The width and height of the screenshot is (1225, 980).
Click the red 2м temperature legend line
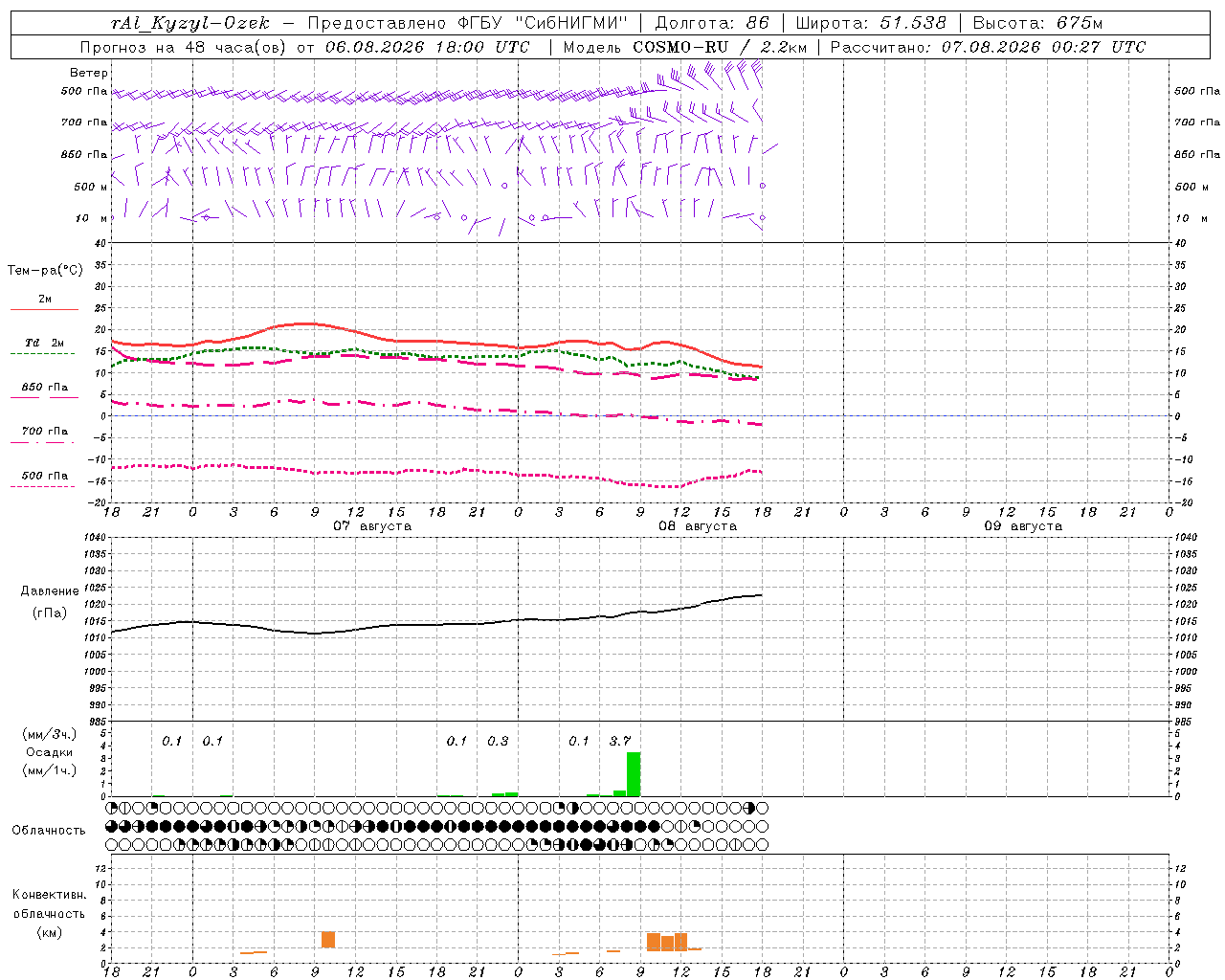click(44, 309)
